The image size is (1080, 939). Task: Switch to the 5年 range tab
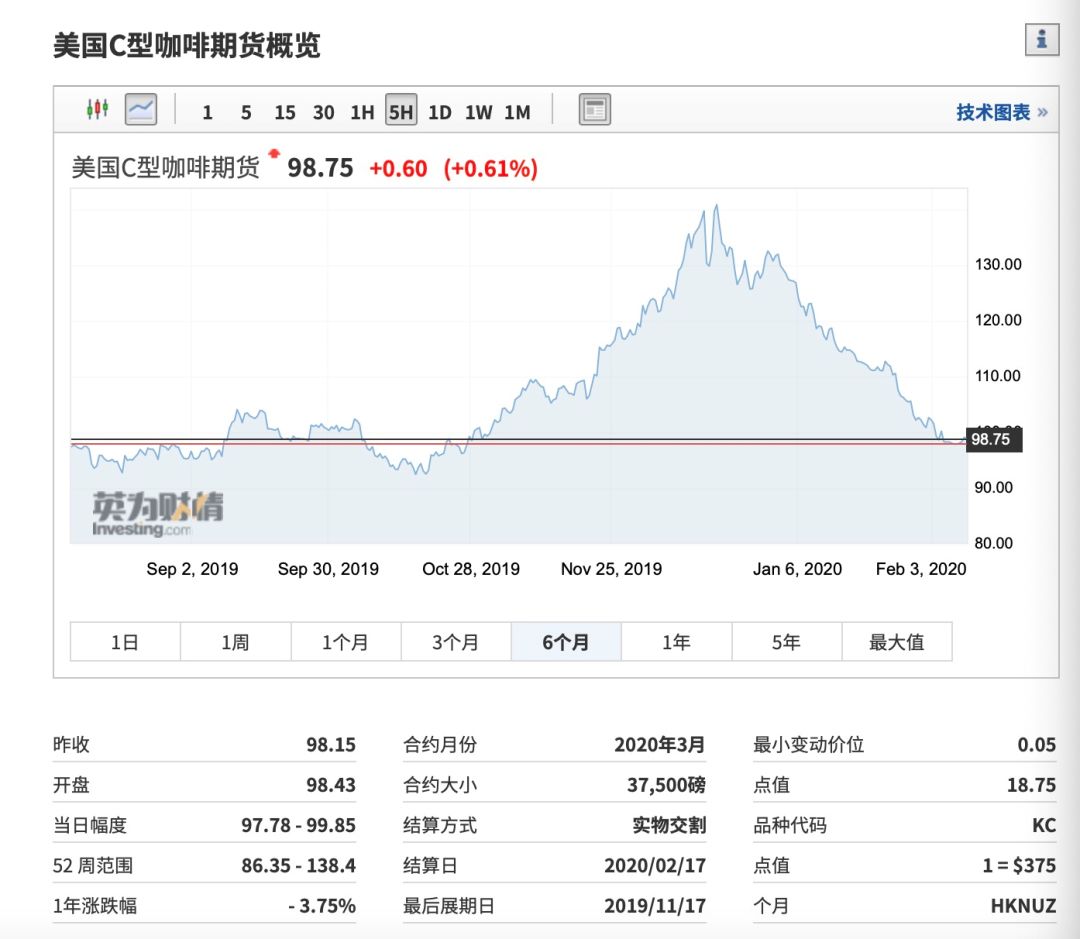pos(787,642)
